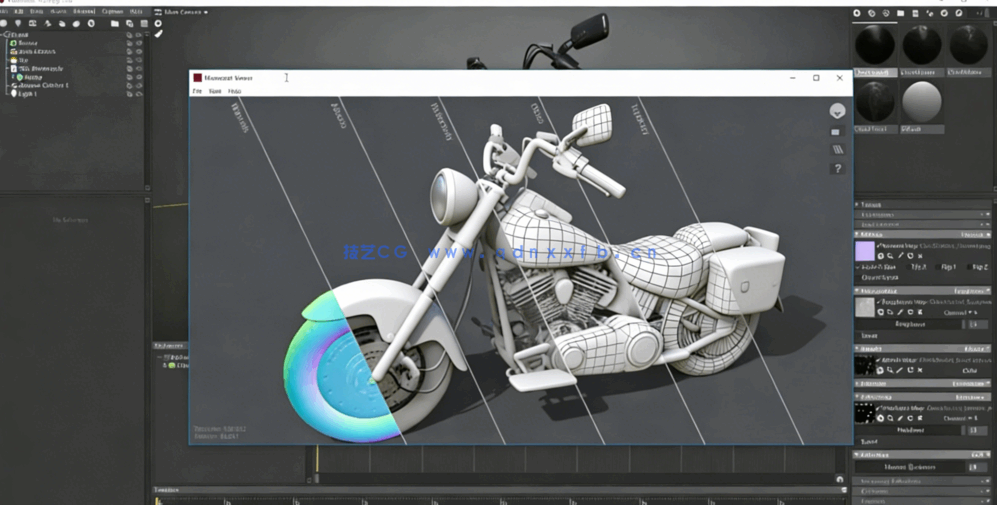Click the small rectangle icon in the viewer sidebar
The image size is (997, 505).
tap(835, 132)
